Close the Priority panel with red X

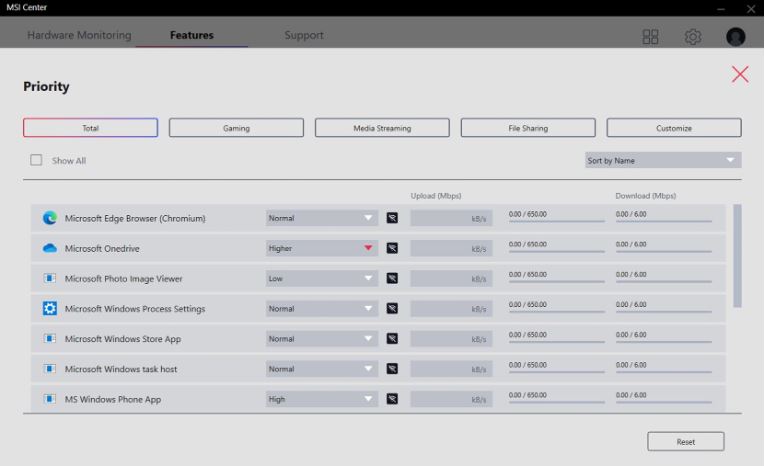tap(740, 74)
